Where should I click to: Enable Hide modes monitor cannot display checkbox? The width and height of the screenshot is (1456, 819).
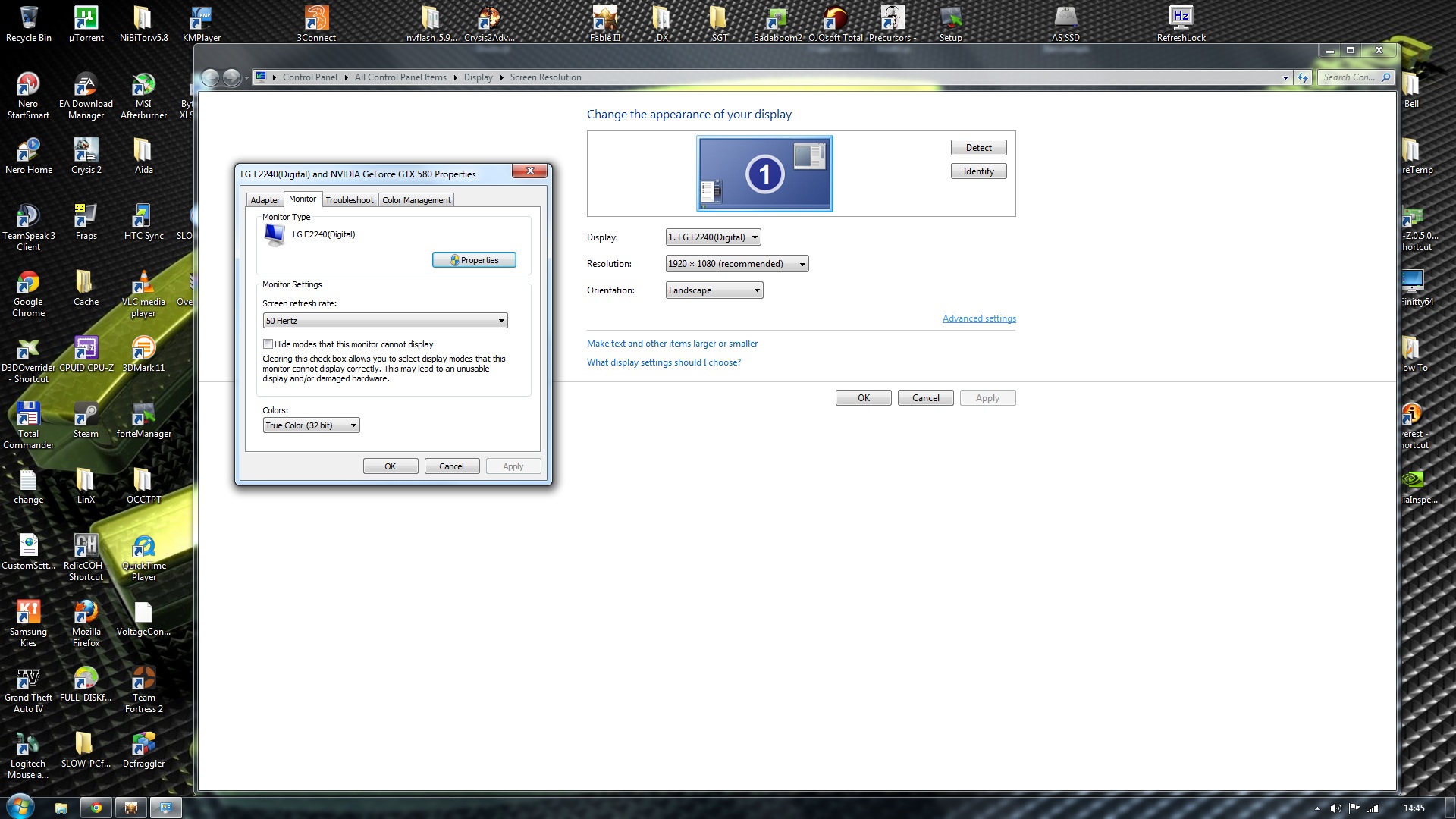[x=268, y=344]
